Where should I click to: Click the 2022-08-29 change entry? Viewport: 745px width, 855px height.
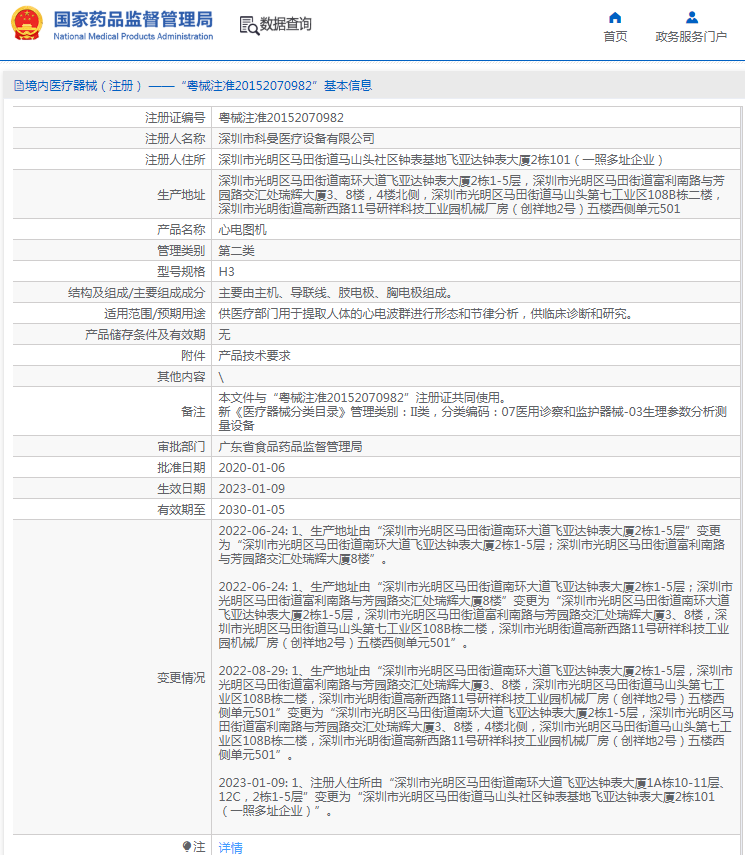click(x=476, y=713)
